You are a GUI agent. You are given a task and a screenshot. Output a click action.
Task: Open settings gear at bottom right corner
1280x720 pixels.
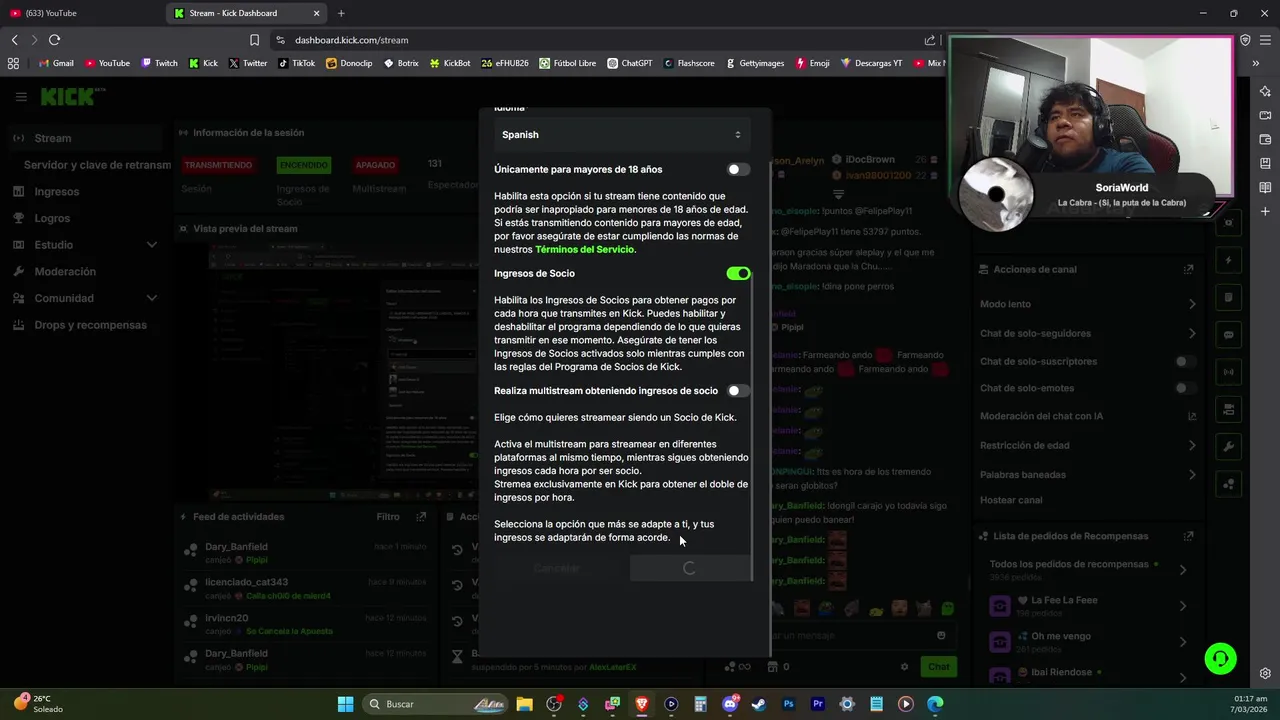coord(1265,674)
